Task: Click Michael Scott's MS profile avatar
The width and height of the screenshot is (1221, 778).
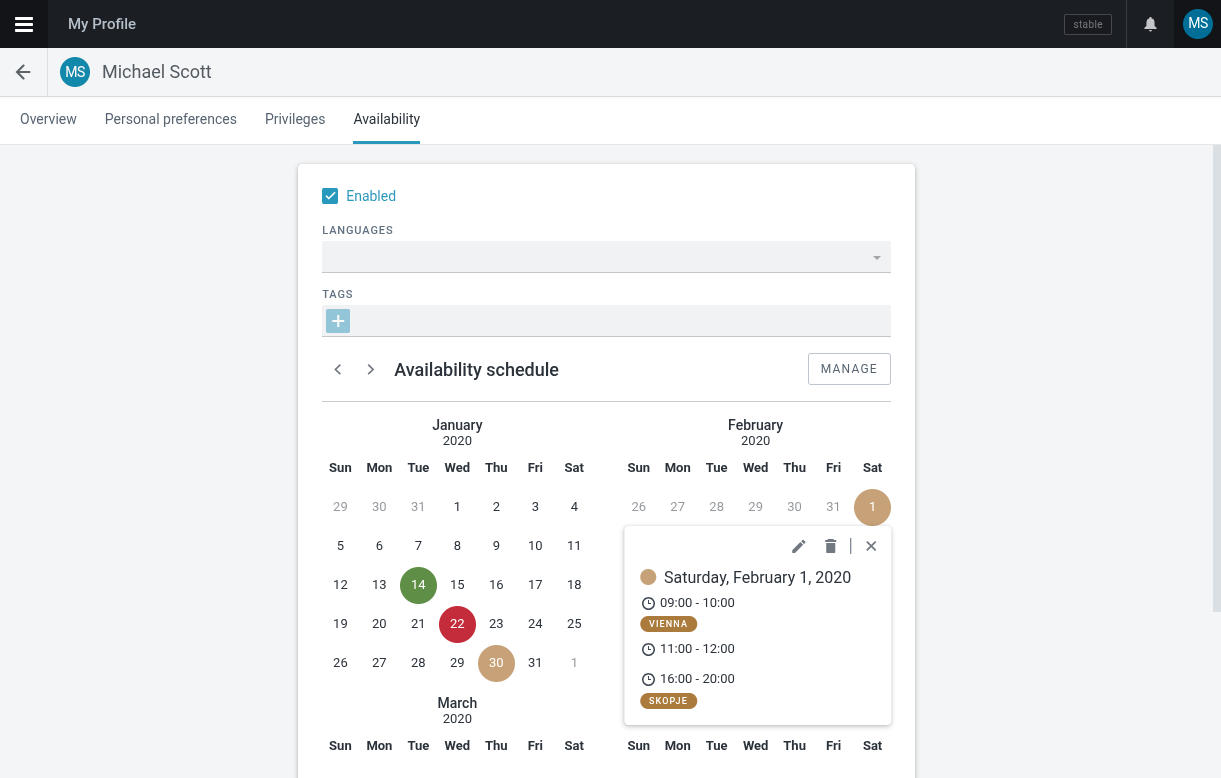Action: click(x=75, y=72)
